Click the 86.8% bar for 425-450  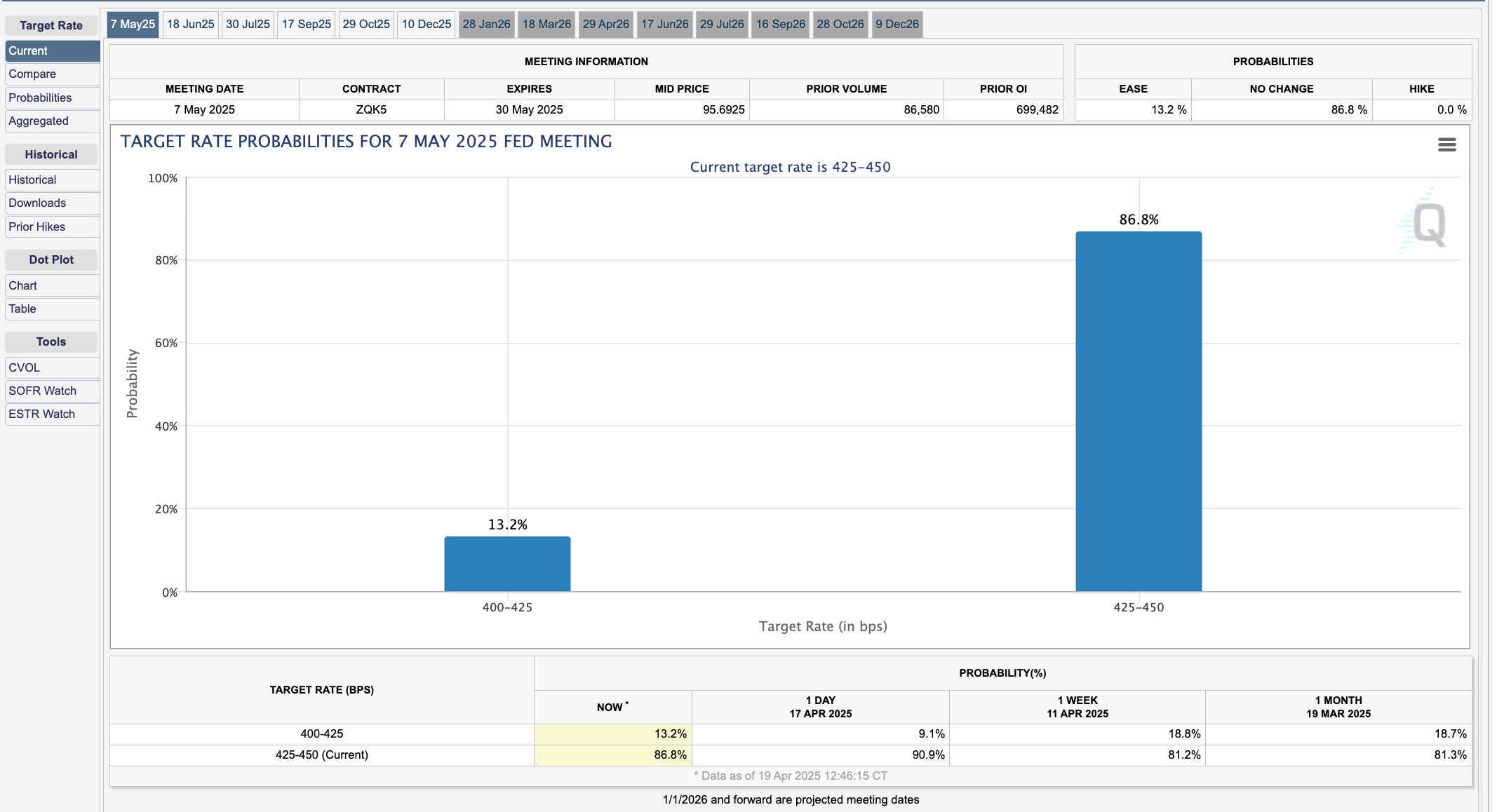point(1138,412)
